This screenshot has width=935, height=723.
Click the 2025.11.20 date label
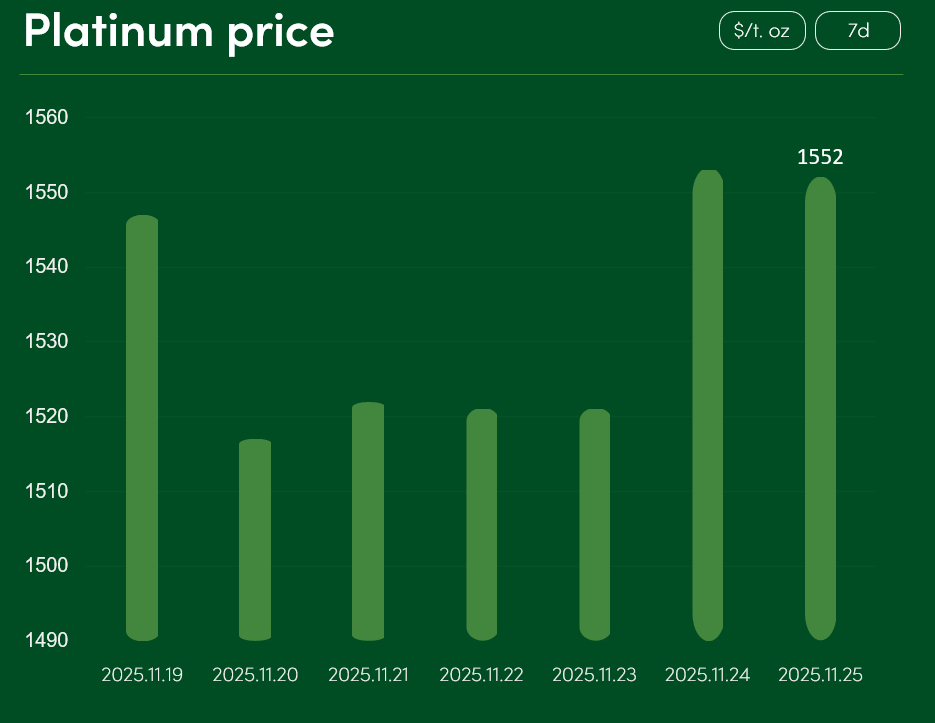coord(255,675)
